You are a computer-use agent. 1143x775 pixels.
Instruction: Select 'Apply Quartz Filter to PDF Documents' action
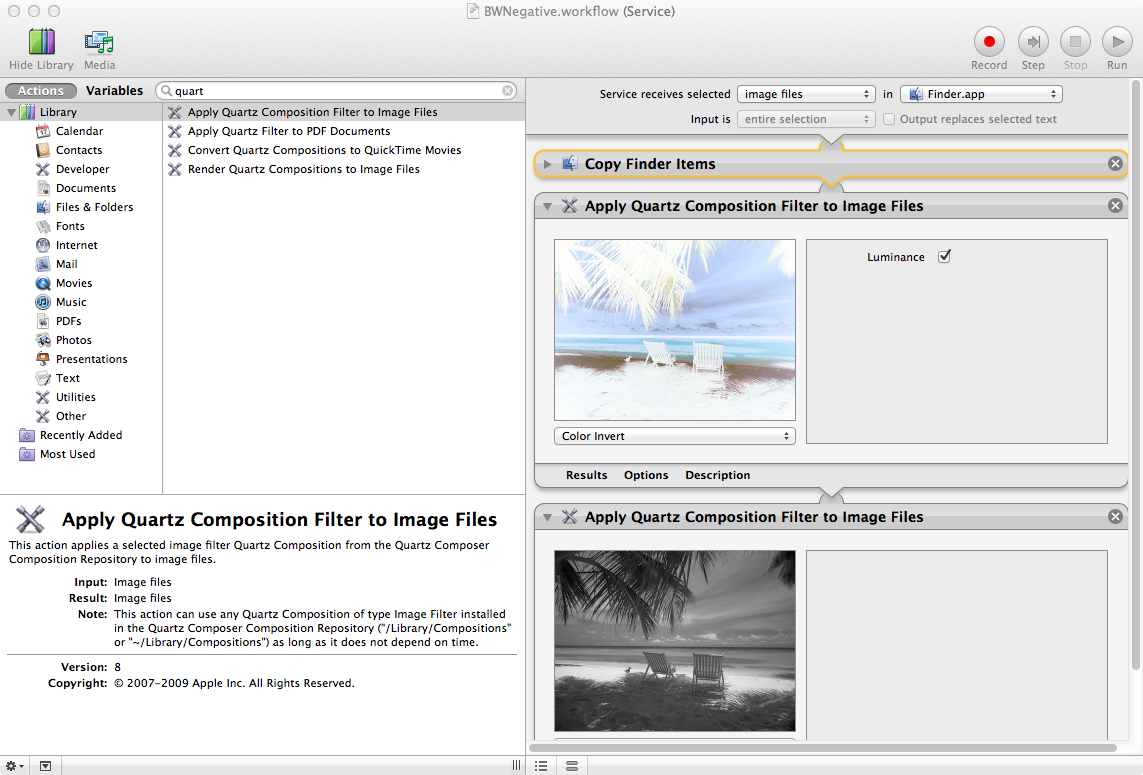coord(343,131)
